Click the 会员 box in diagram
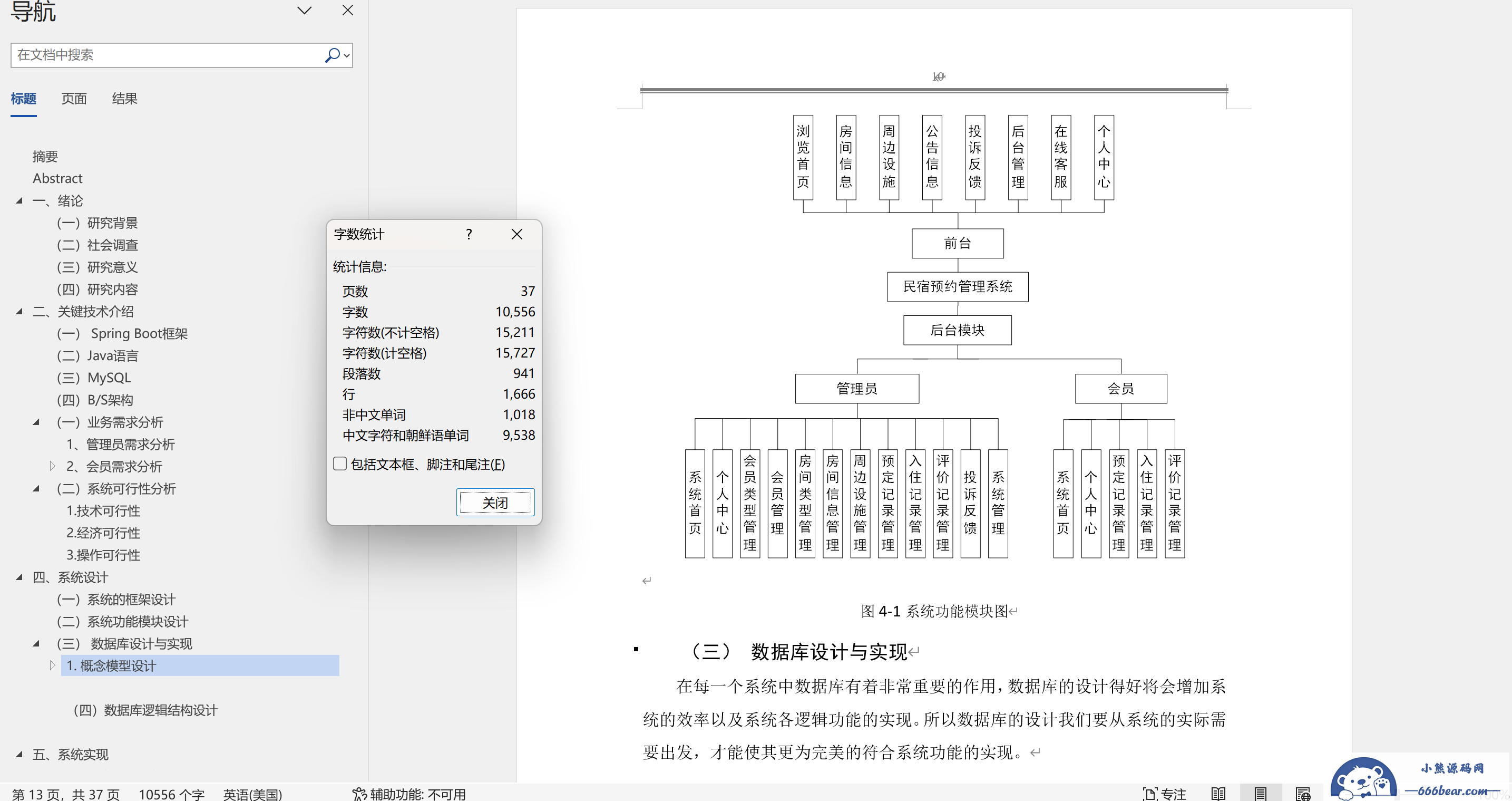 (x=1120, y=389)
